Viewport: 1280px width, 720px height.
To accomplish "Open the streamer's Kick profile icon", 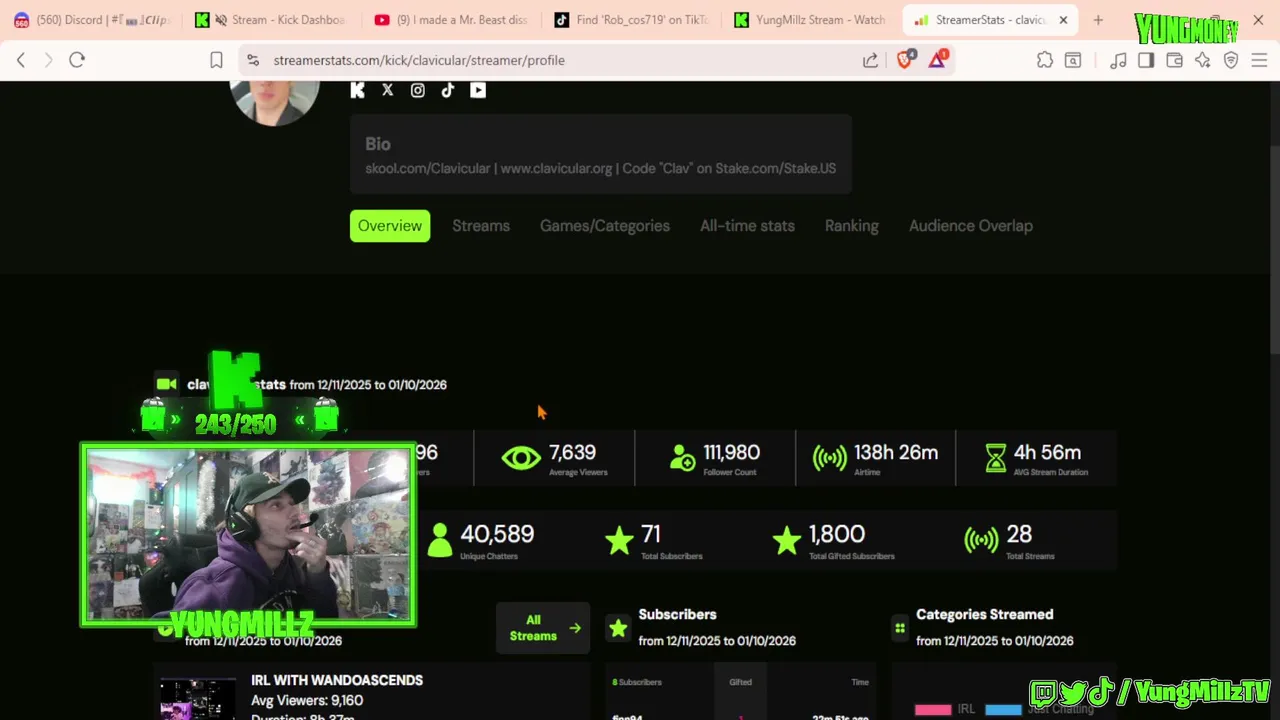I will pos(358,90).
